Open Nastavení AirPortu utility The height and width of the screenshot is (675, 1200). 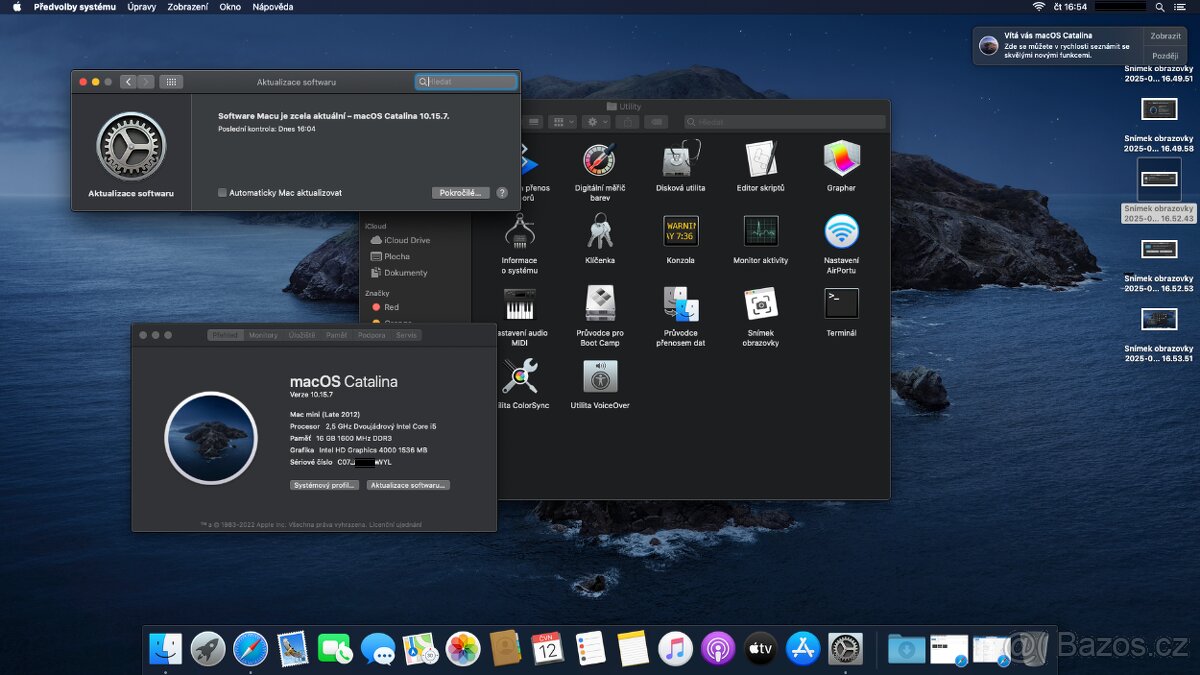(841, 231)
